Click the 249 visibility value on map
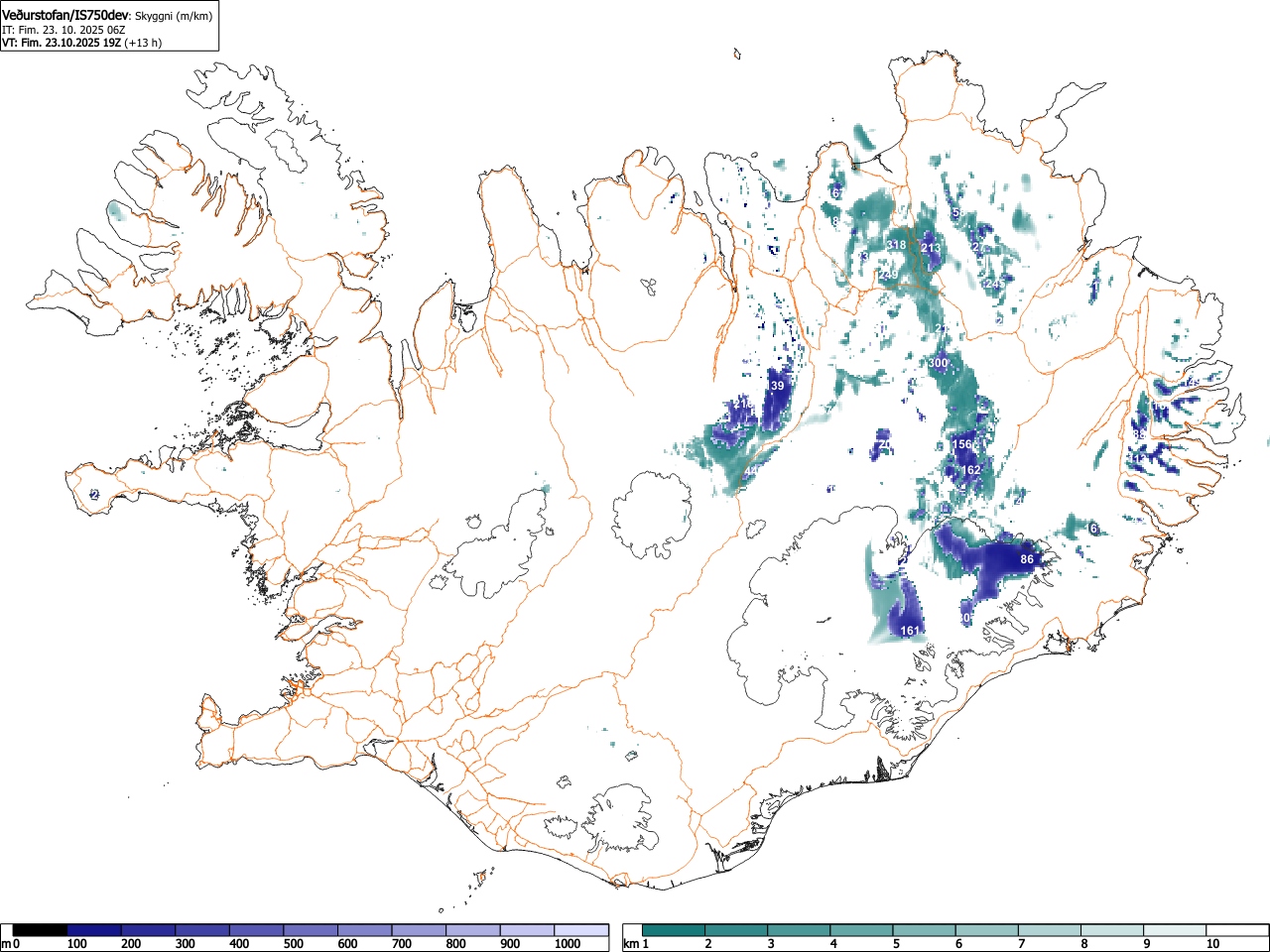1270x952 pixels. [x=888, y=275]
